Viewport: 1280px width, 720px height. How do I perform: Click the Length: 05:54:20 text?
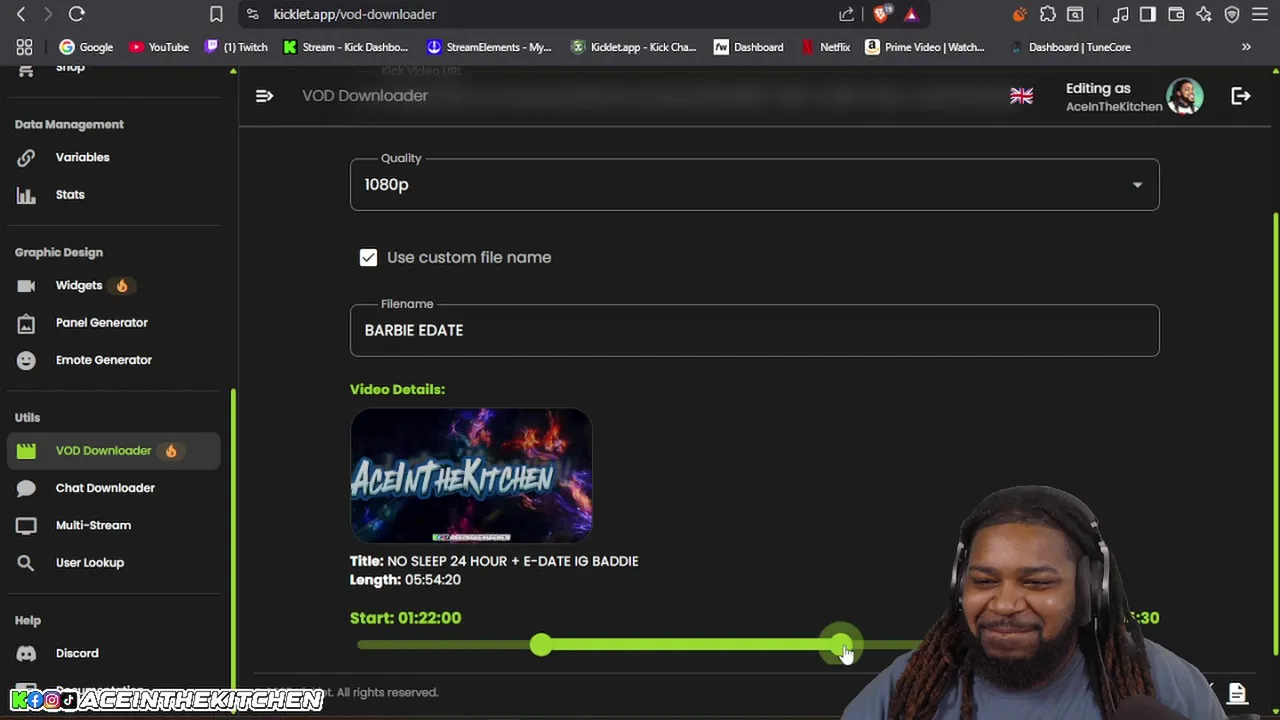(x=405, y=580)
